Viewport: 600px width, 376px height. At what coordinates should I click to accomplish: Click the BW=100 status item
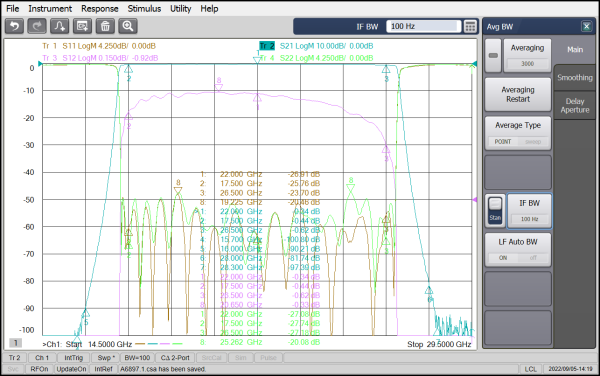pos(137,358)
